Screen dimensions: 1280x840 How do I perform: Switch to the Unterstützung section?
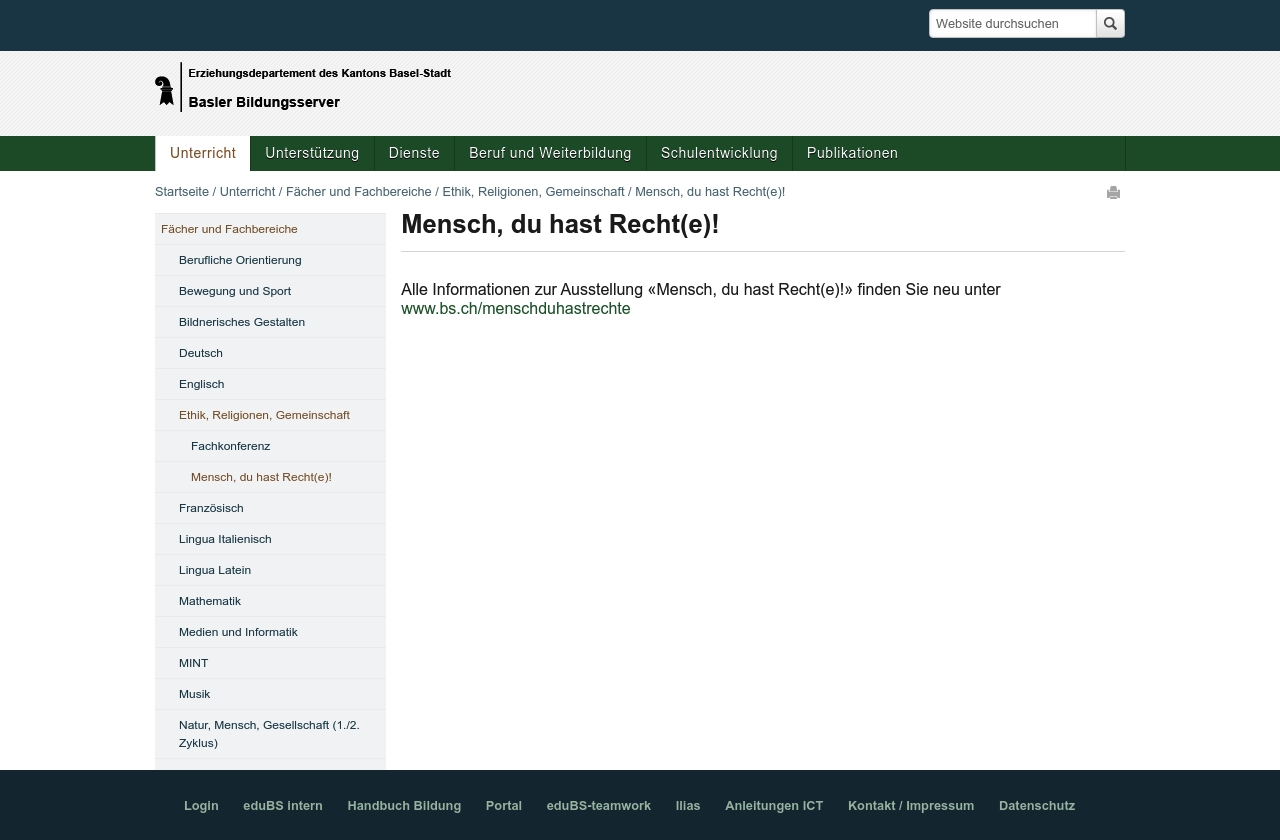click(312, 153)
